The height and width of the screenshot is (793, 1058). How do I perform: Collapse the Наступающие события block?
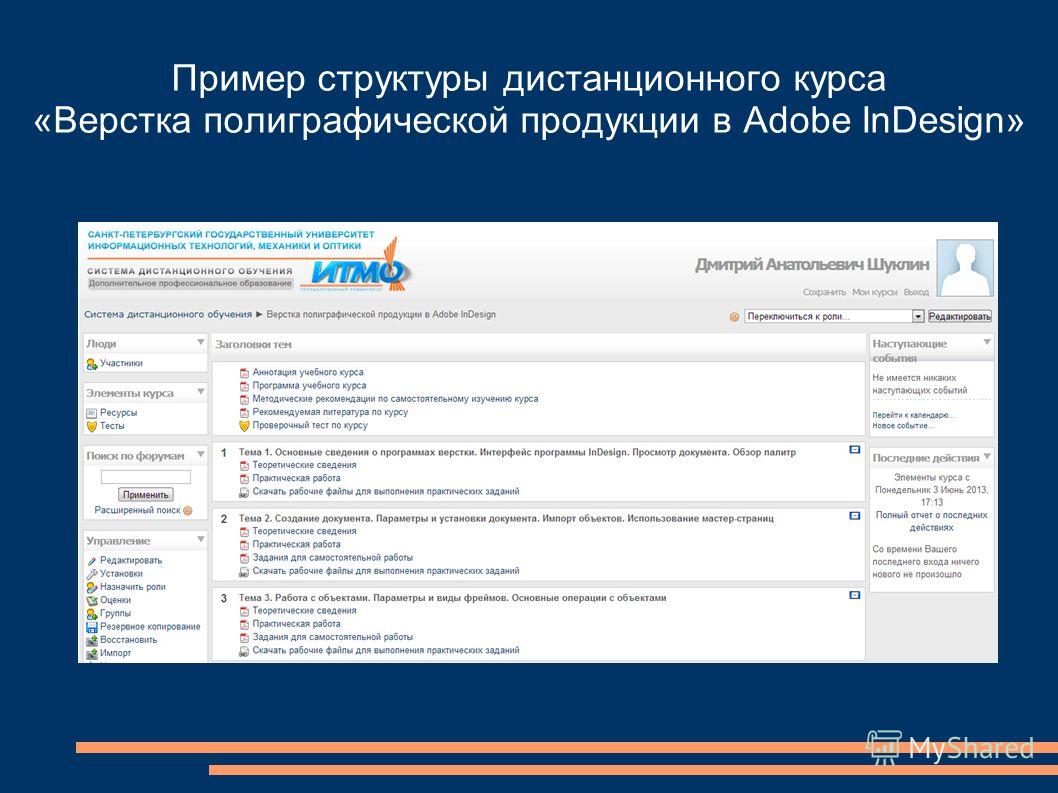987,342
